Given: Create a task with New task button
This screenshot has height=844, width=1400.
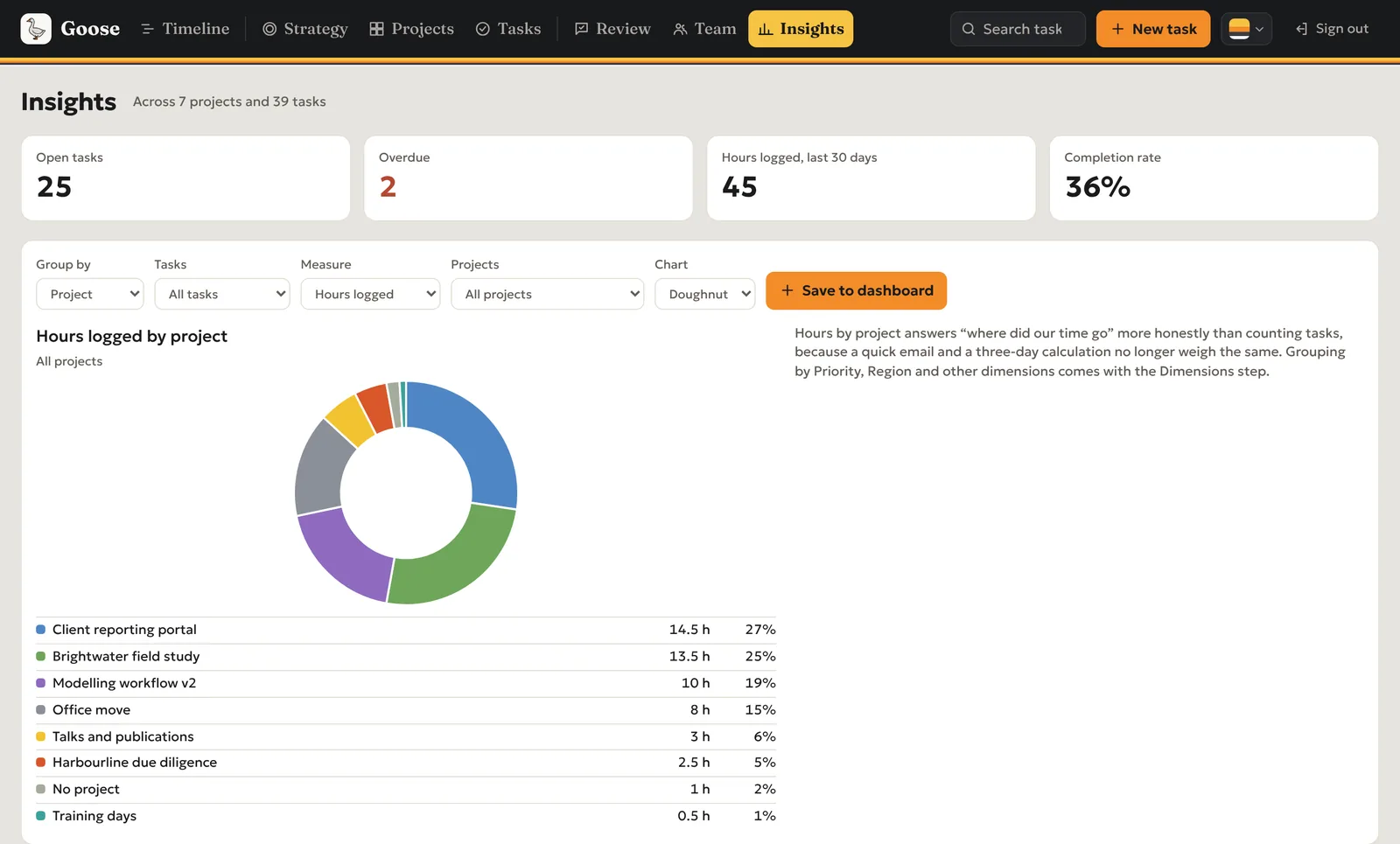Looking at the screenshot, I should pos(1153,29).
